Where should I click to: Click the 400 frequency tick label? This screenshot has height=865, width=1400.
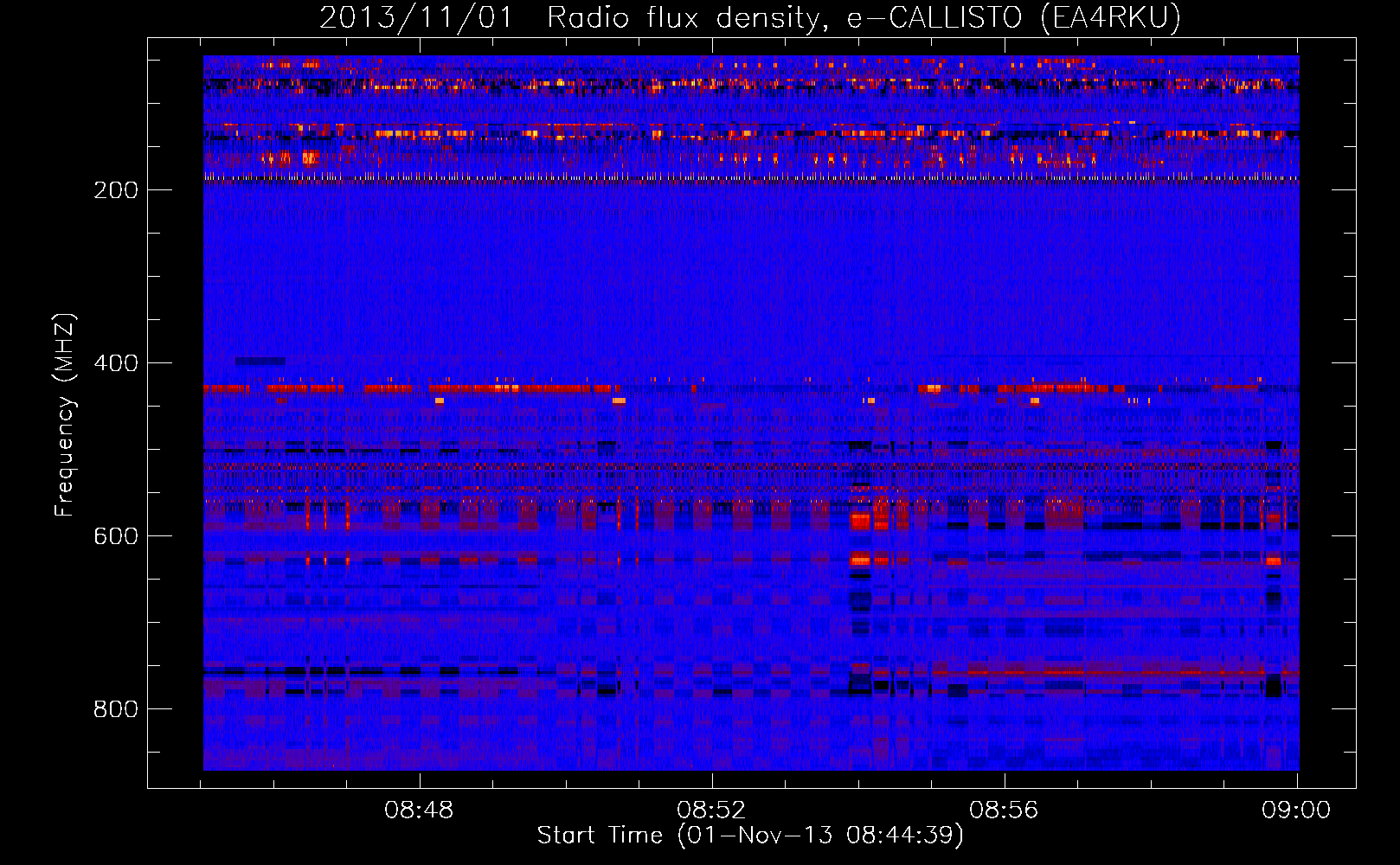pos(116,363)
